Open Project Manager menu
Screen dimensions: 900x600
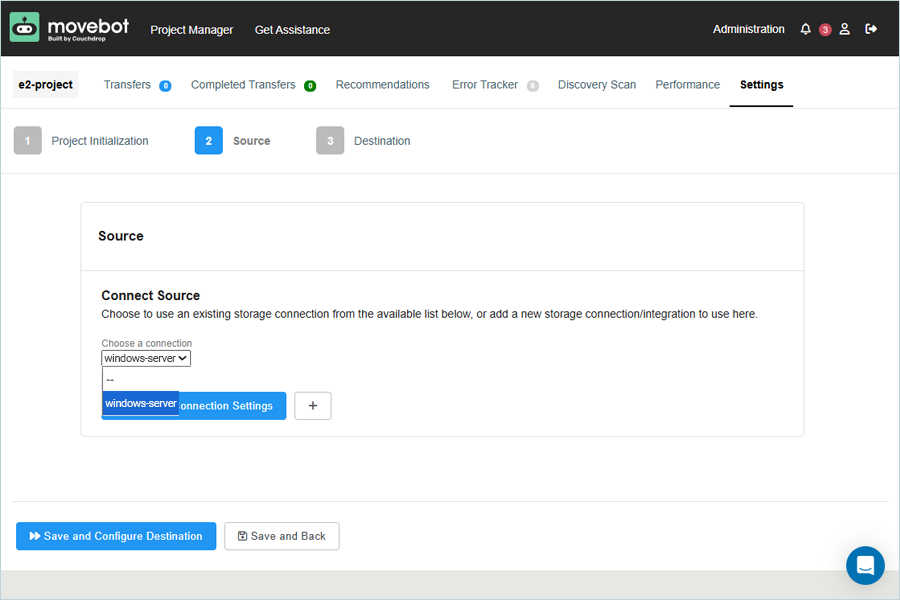192,30
